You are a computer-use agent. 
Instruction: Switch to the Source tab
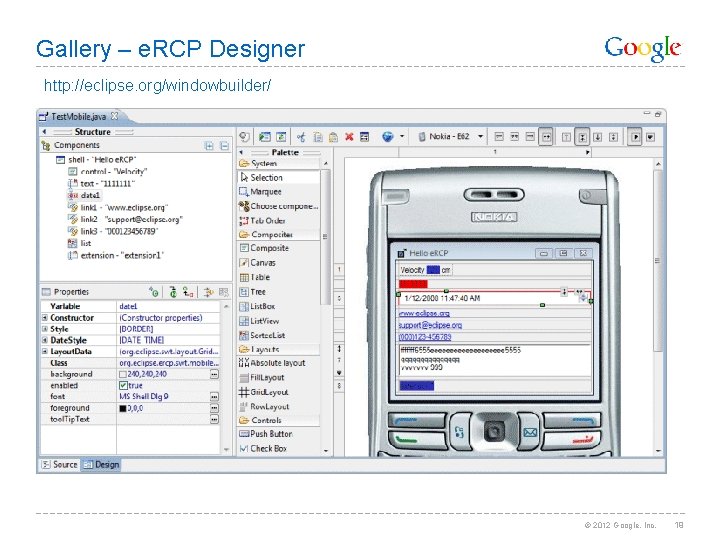60,465
